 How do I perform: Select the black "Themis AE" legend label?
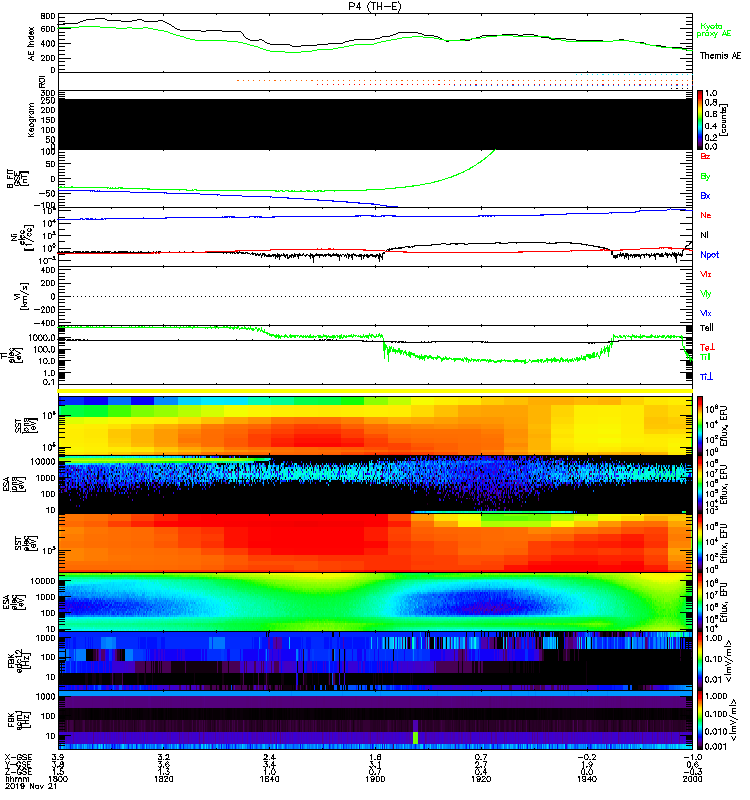click(720, 56)
